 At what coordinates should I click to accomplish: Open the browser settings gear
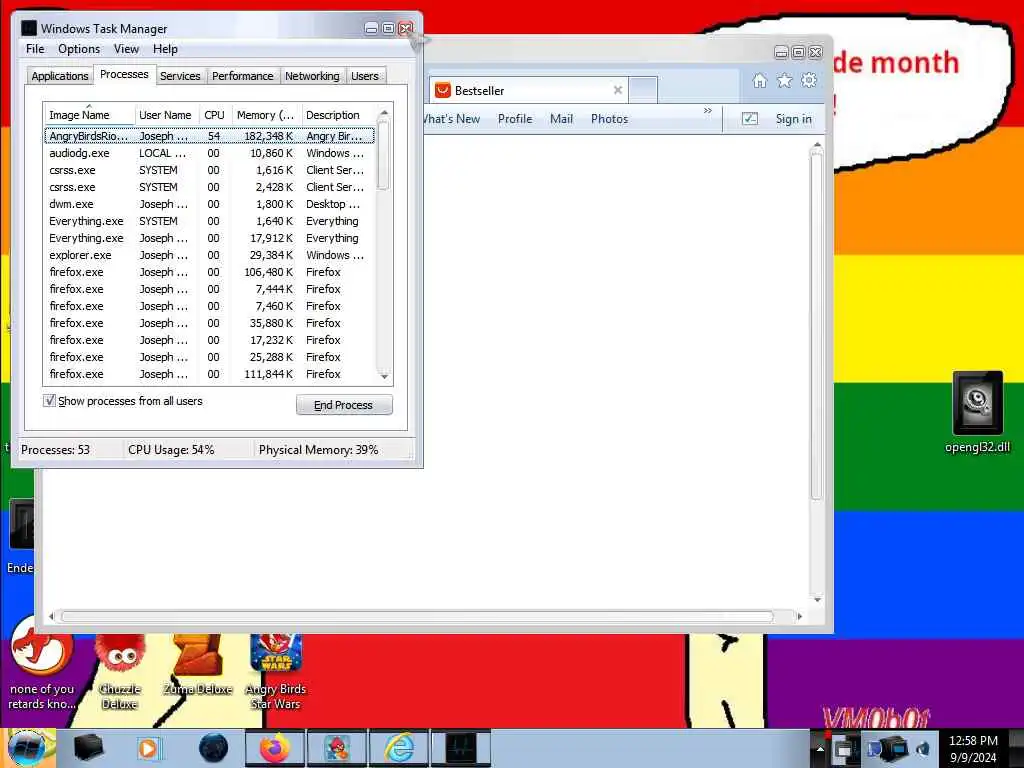(809, 80)
